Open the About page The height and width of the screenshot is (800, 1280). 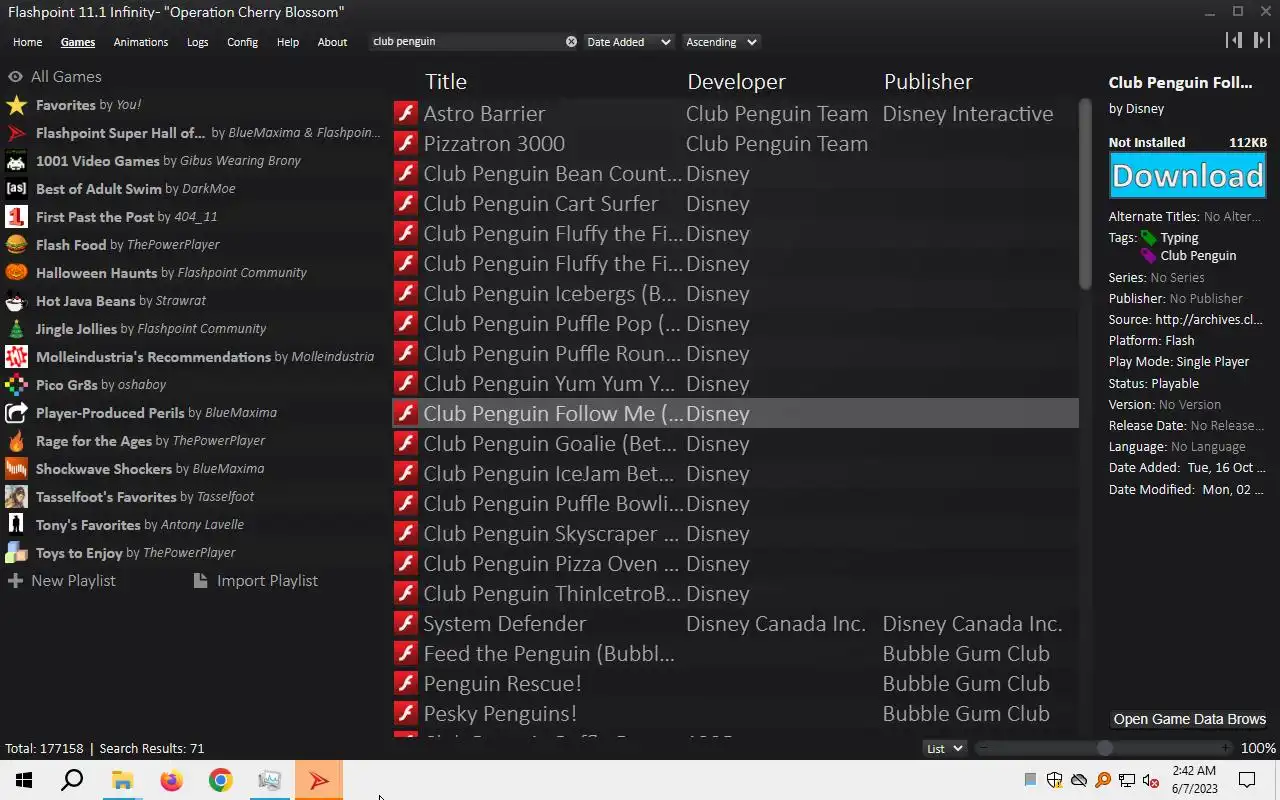pos(332,42)
